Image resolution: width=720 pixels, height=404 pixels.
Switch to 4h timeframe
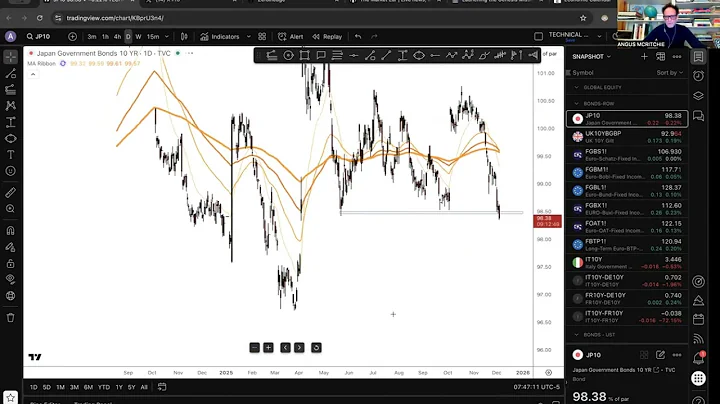pos(118,37)
